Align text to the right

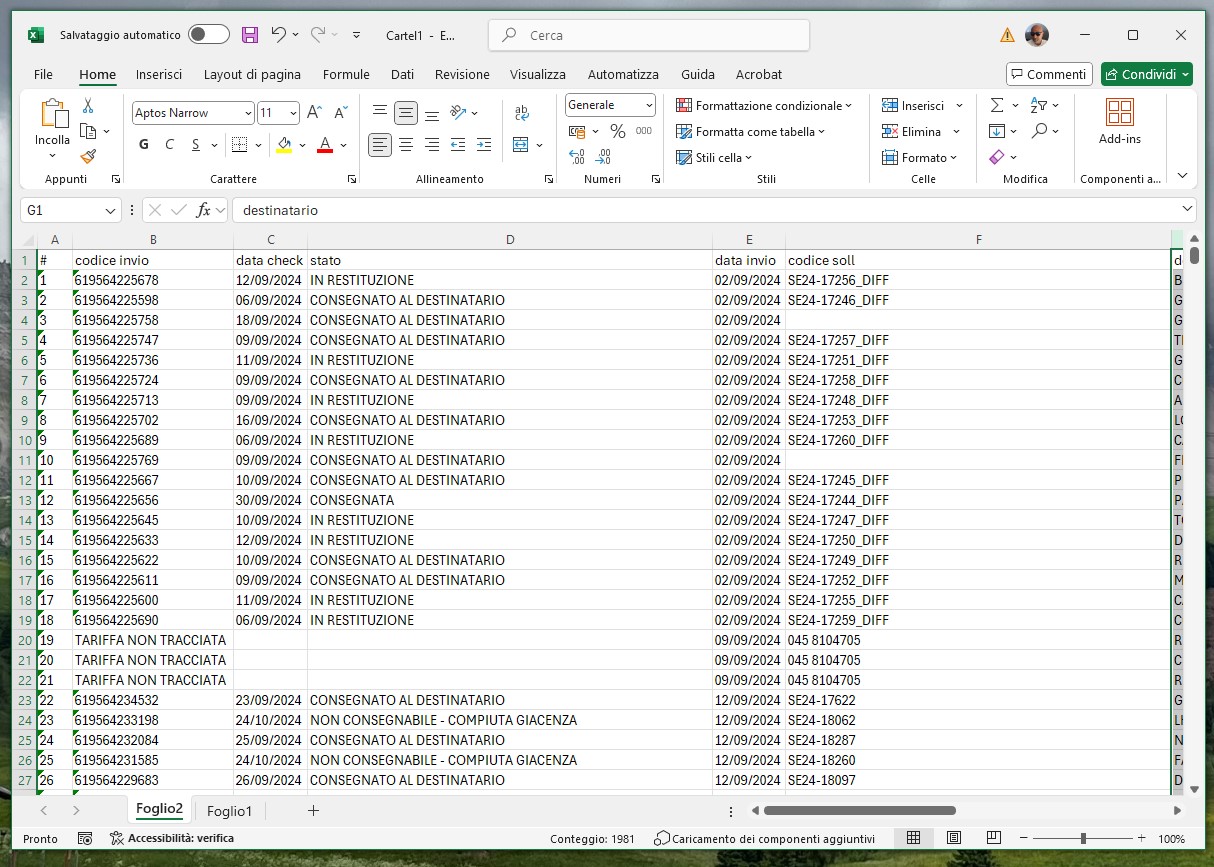coord(432,145)
